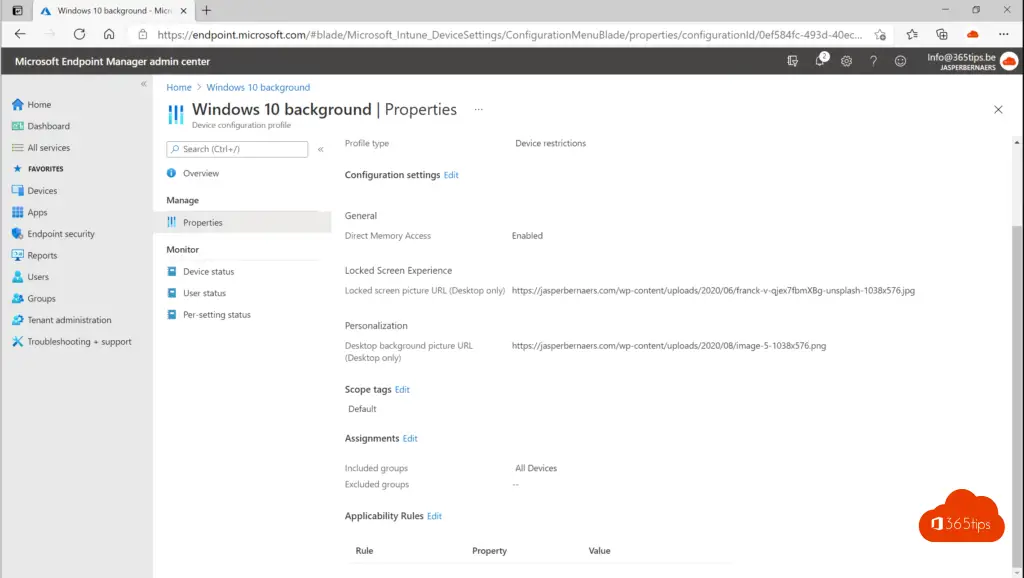
Task: Edit the Applicability Rules
Action: pyautogui.click(x=434, y=516)
